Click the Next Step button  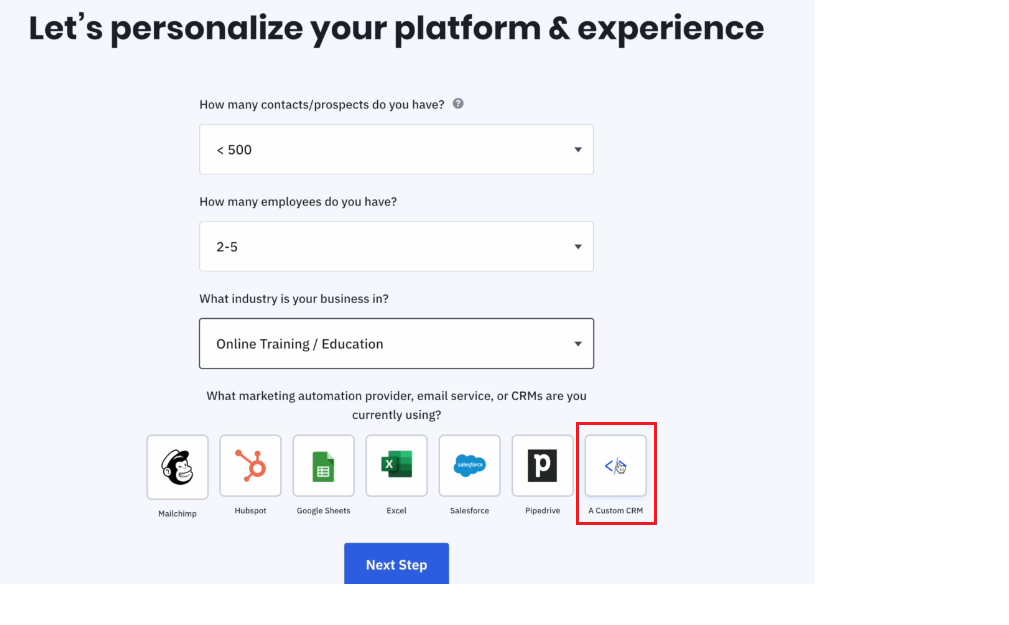(396, 564)
